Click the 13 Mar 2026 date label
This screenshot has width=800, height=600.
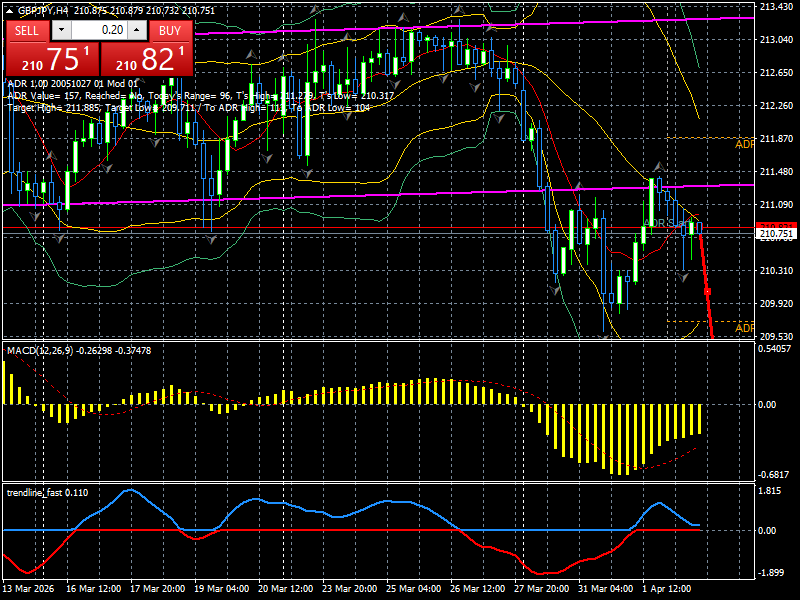tap(27, 588)
